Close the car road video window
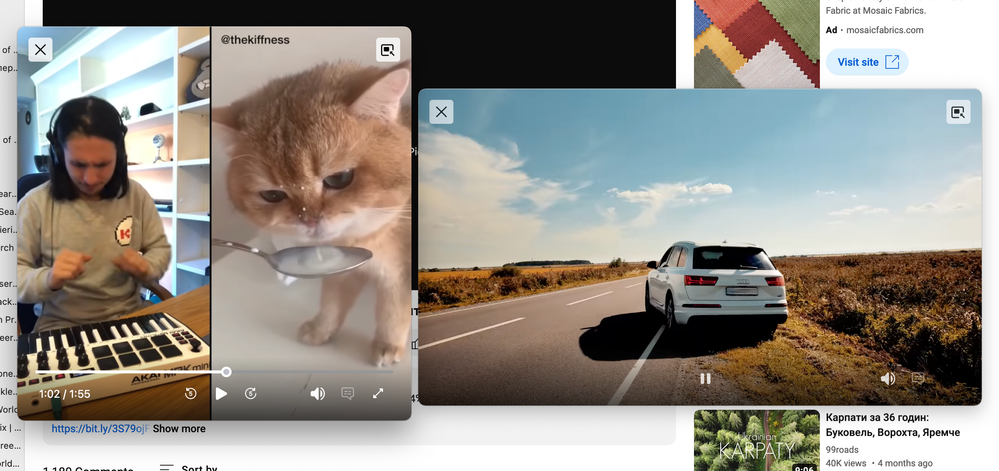 [441, 112]
